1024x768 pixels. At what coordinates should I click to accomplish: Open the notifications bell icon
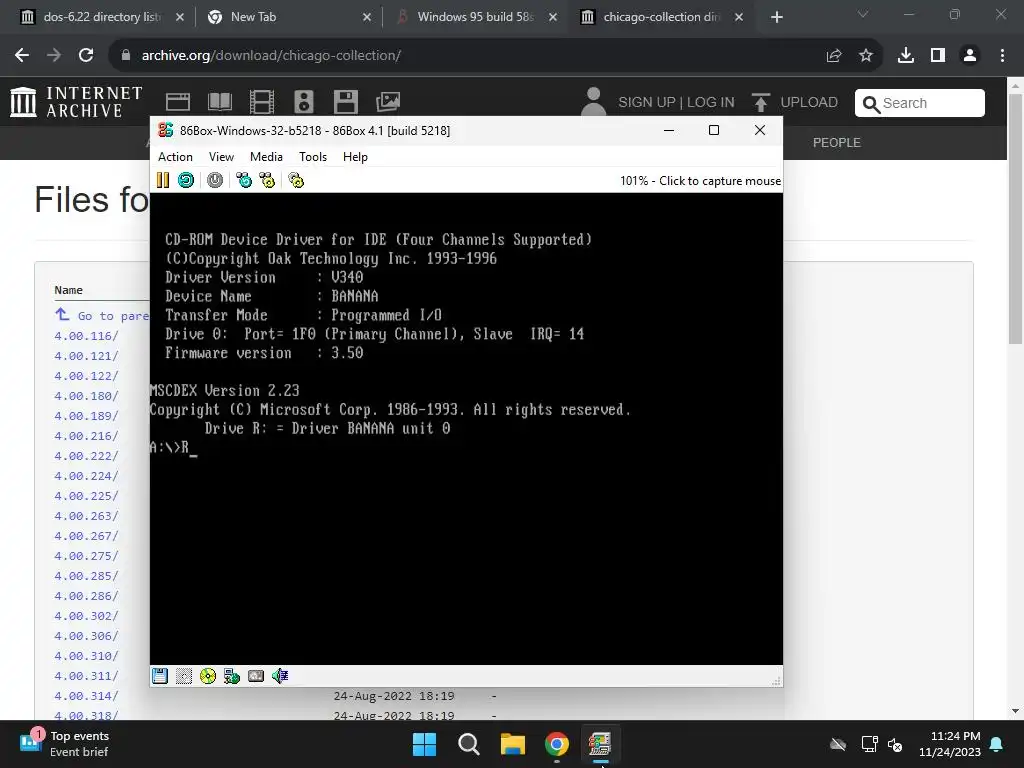click(997, 744)
